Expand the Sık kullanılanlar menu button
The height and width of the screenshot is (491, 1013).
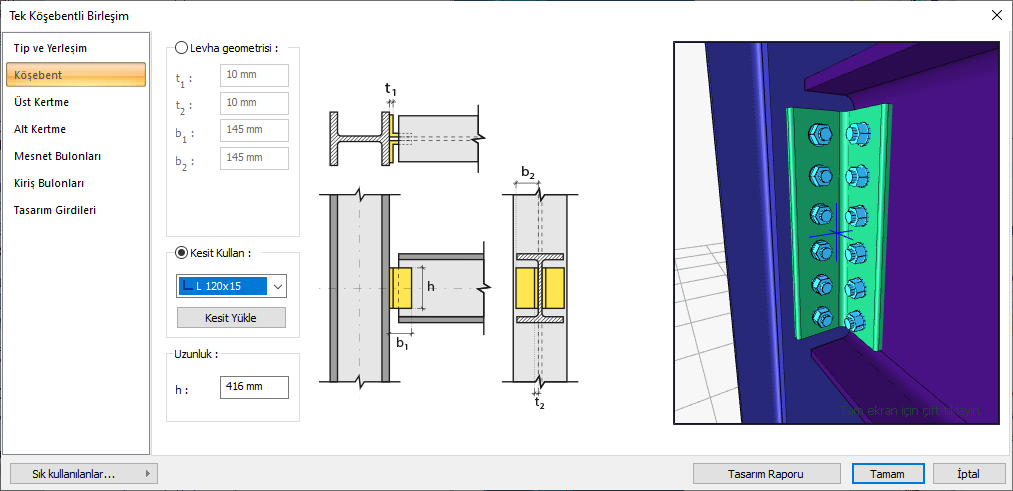82,474
